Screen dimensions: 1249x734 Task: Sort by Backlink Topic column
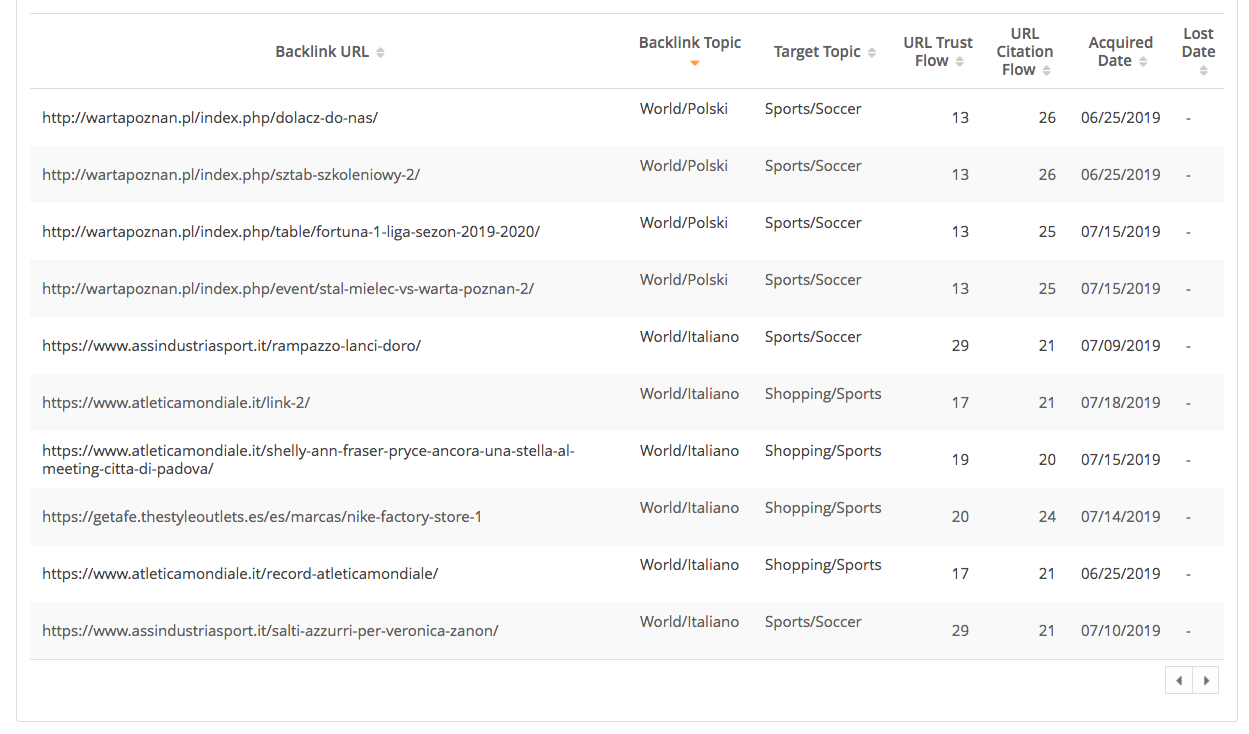pyautogui.click(x=694, y=63)
